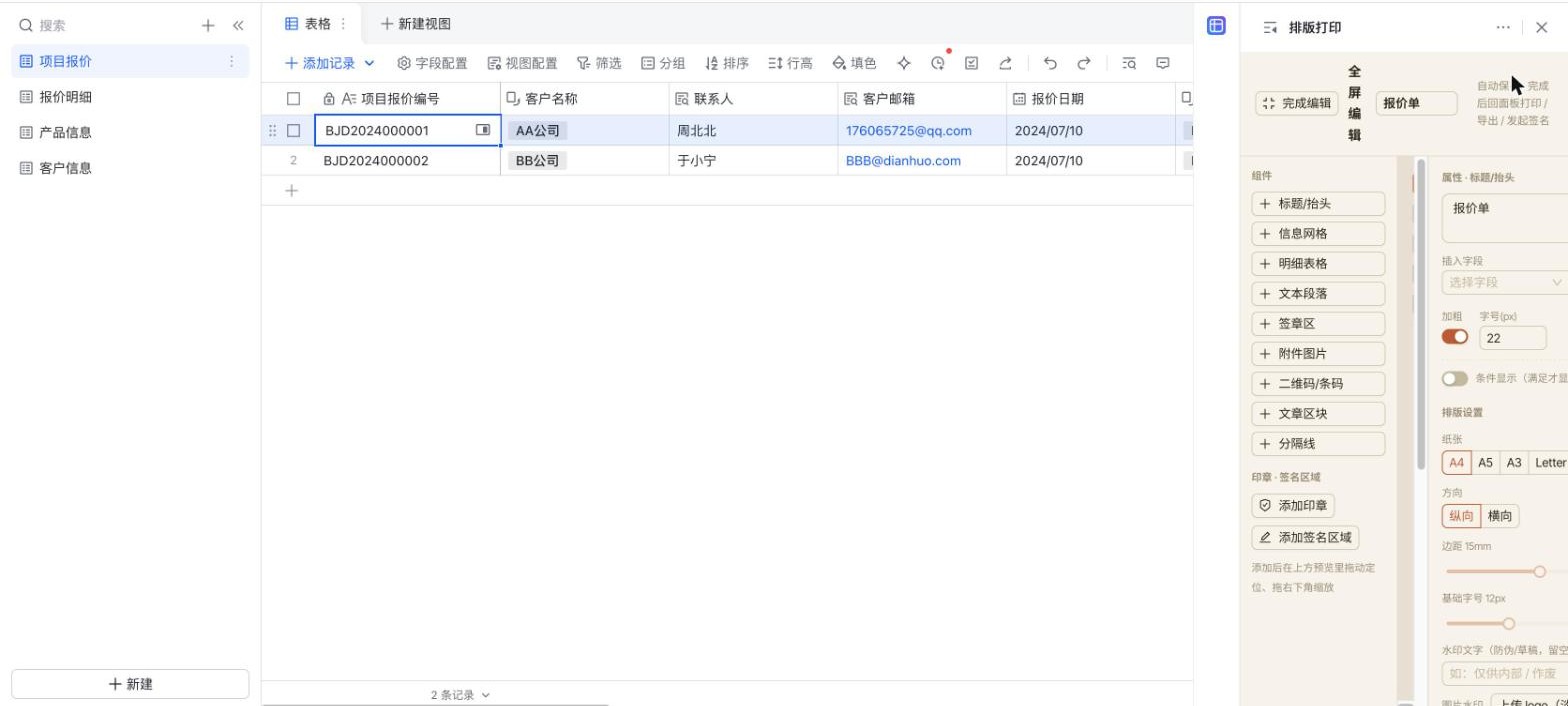
Task: Open the 视图配置 view settings
Action: tap(522, 63)
